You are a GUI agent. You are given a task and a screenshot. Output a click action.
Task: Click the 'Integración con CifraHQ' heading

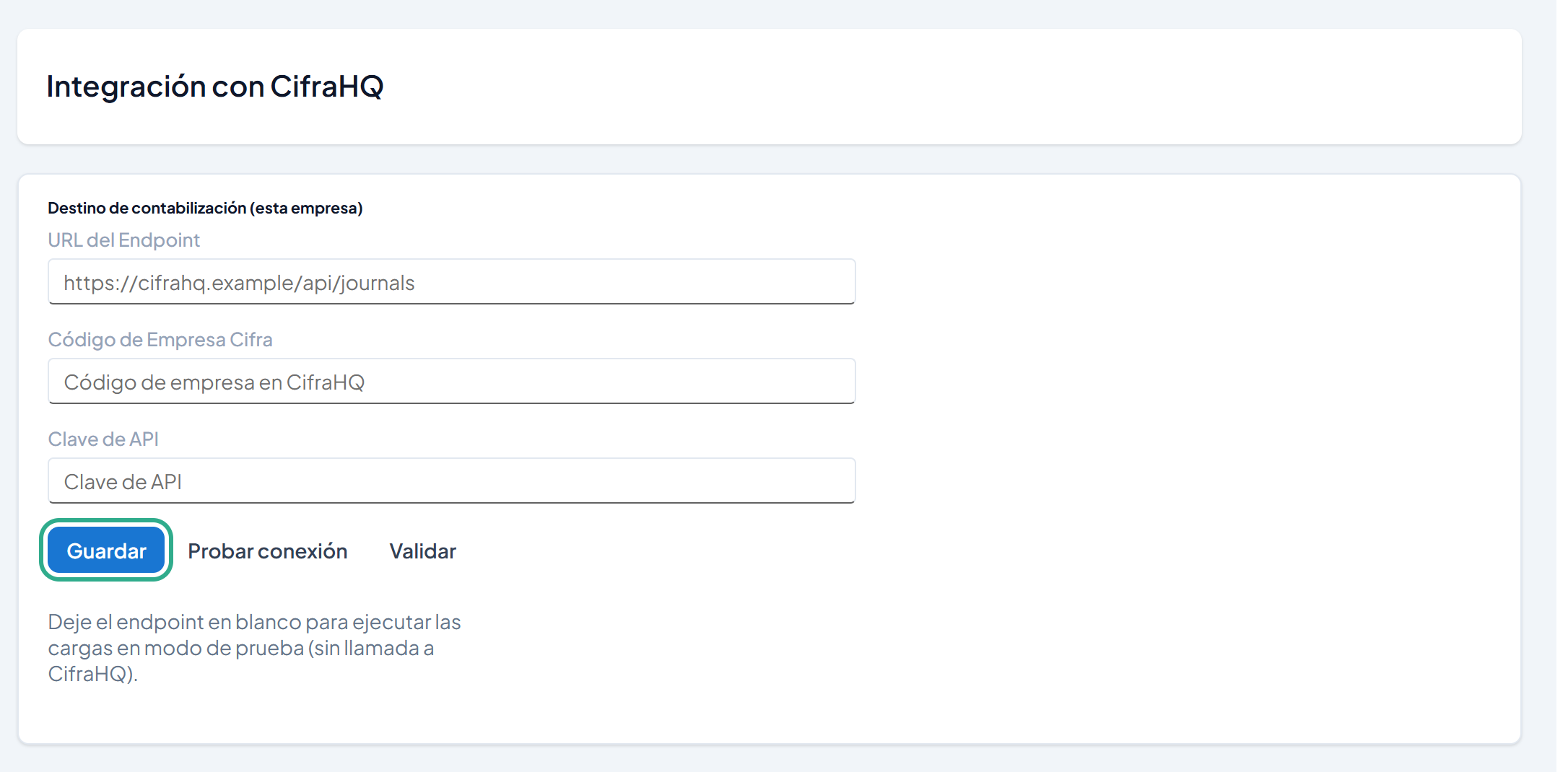click(215, 86)
